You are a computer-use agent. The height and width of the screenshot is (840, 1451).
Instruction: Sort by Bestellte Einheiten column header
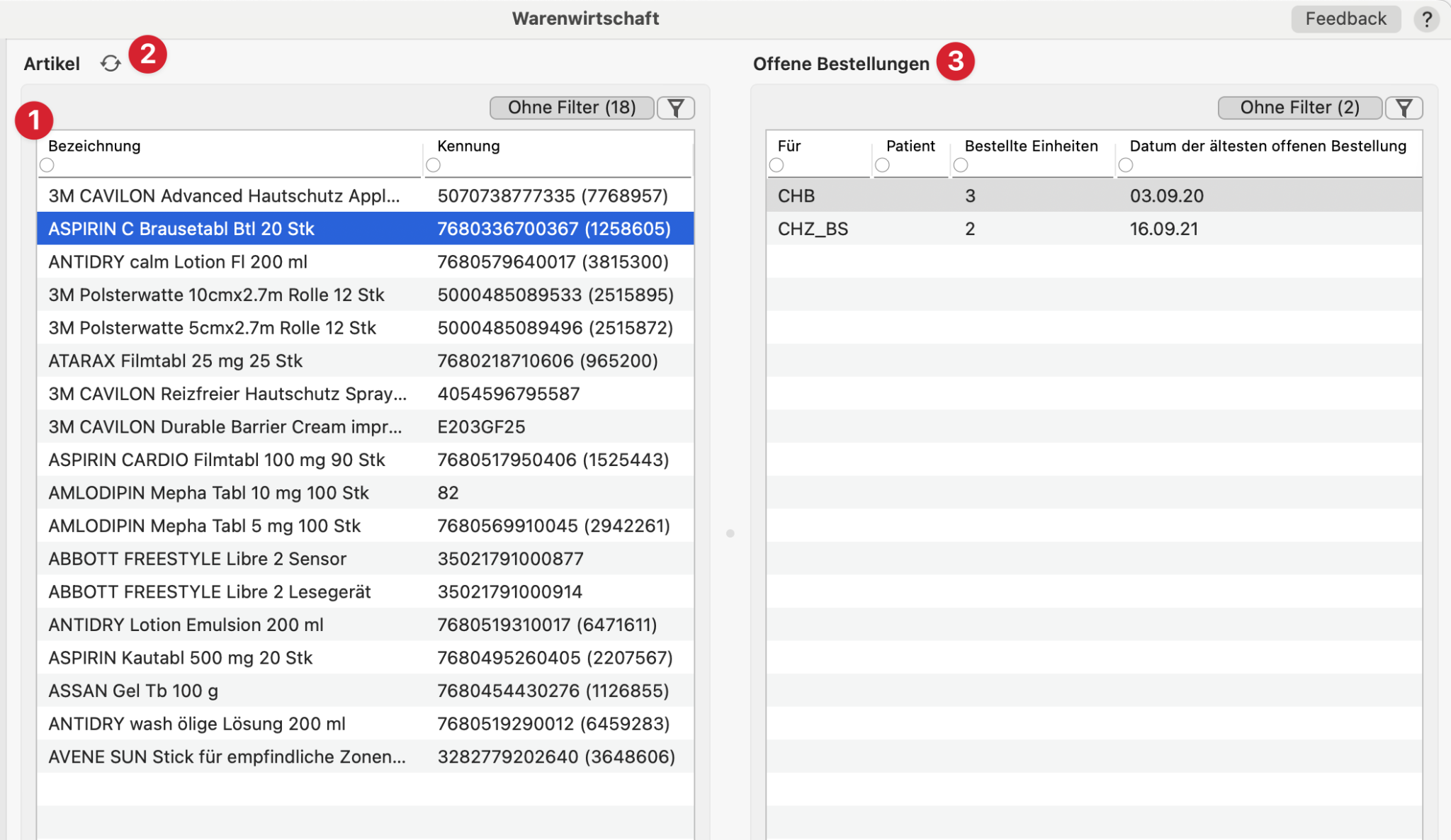(x=1031, y=146)
